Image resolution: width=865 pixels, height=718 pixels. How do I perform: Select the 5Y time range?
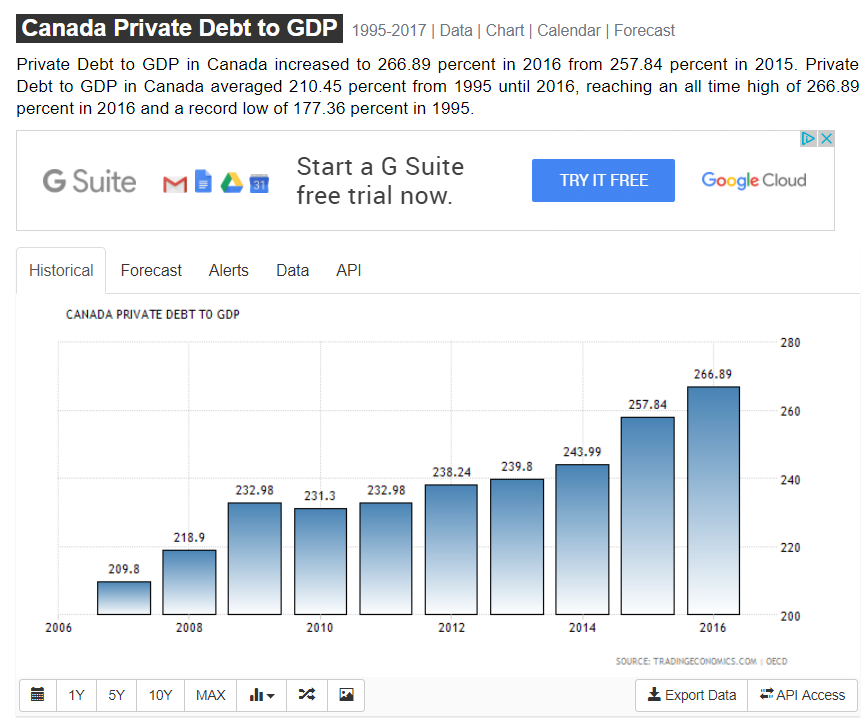116,695
